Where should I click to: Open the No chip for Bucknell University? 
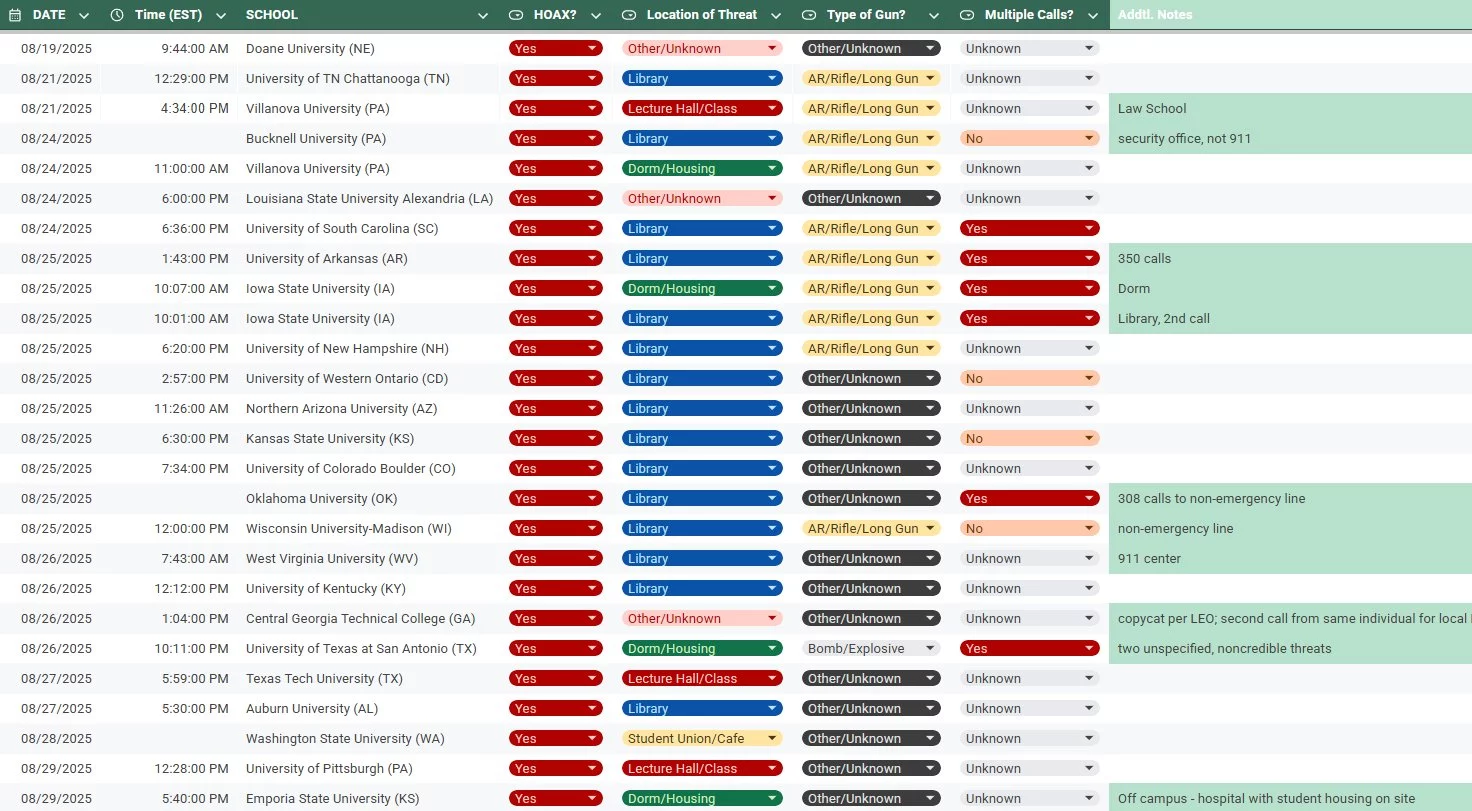tap(1030, 138)
